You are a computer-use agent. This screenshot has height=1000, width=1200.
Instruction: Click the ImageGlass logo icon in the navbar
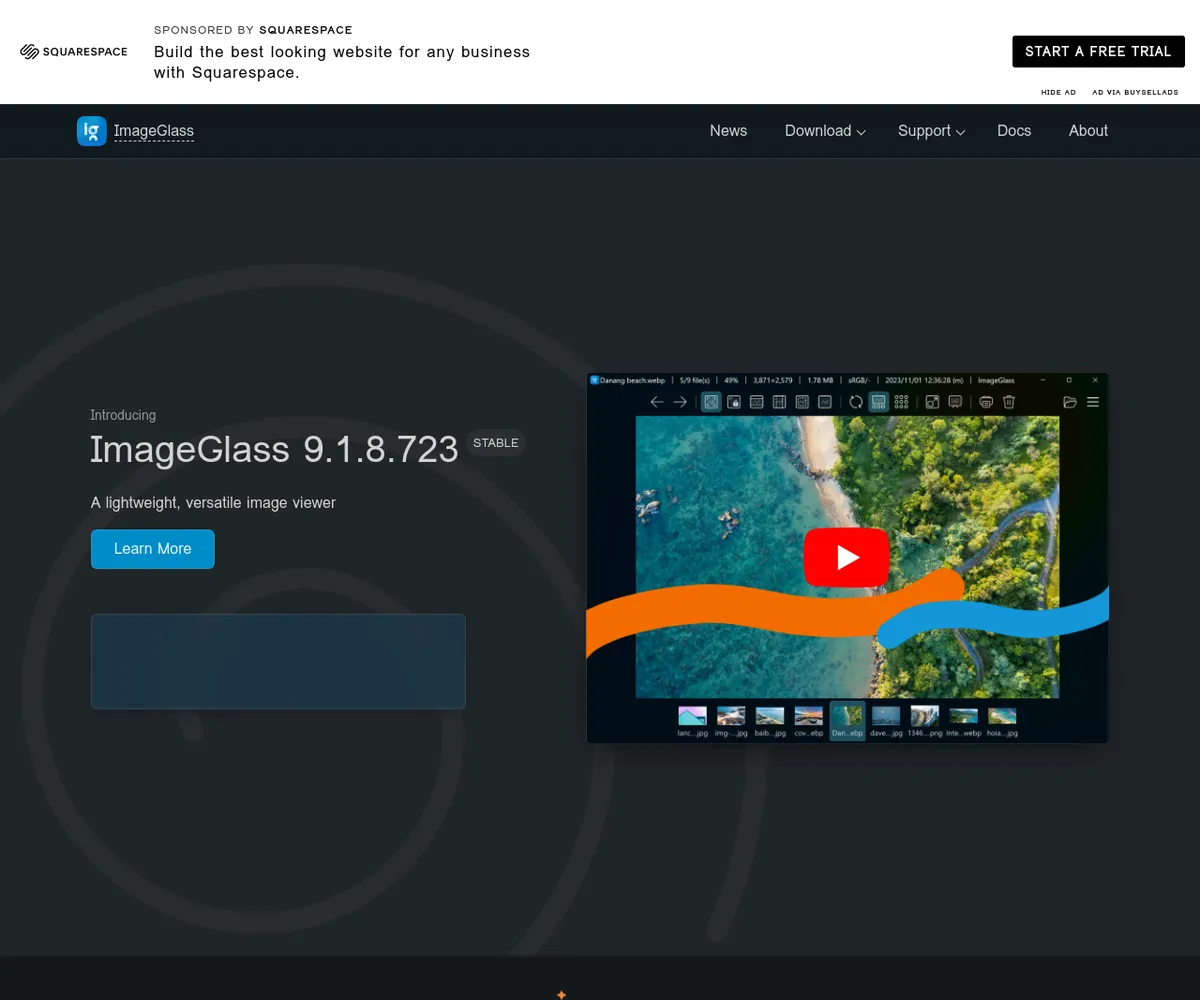tap(92, 131)
